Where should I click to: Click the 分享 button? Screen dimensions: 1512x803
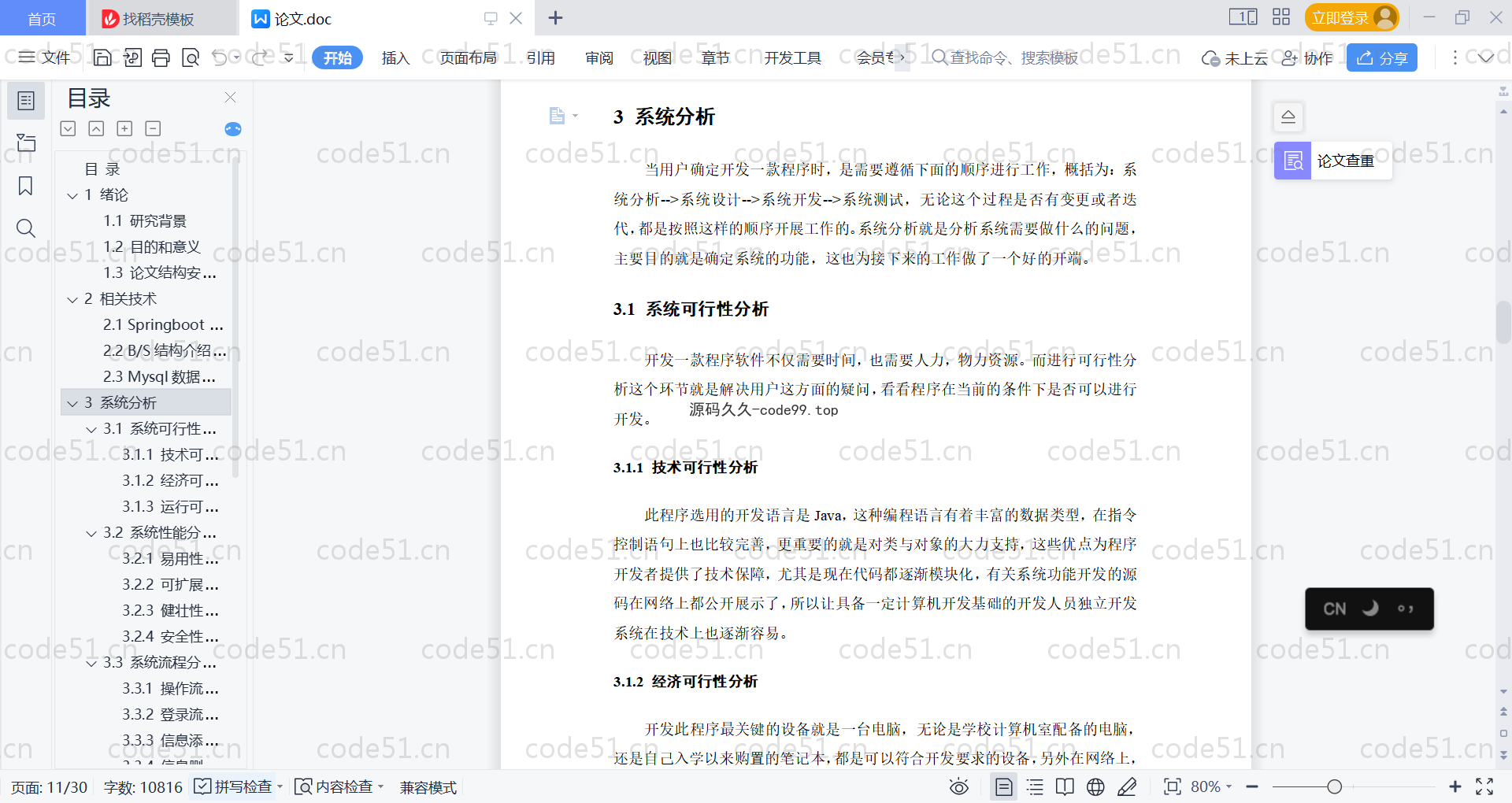point(1382,57)
